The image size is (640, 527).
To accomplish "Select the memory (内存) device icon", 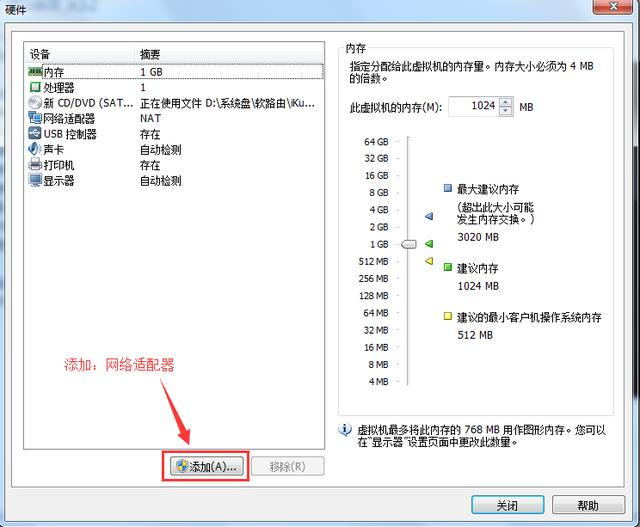I will [35, 72].
